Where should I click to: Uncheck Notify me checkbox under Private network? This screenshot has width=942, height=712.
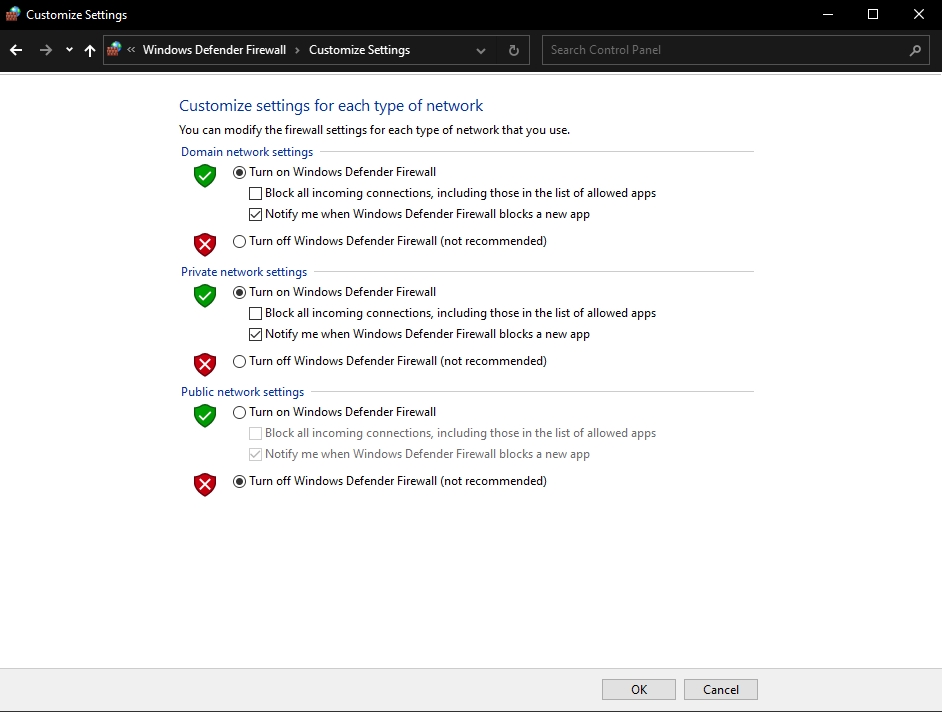tap(256, 334)
